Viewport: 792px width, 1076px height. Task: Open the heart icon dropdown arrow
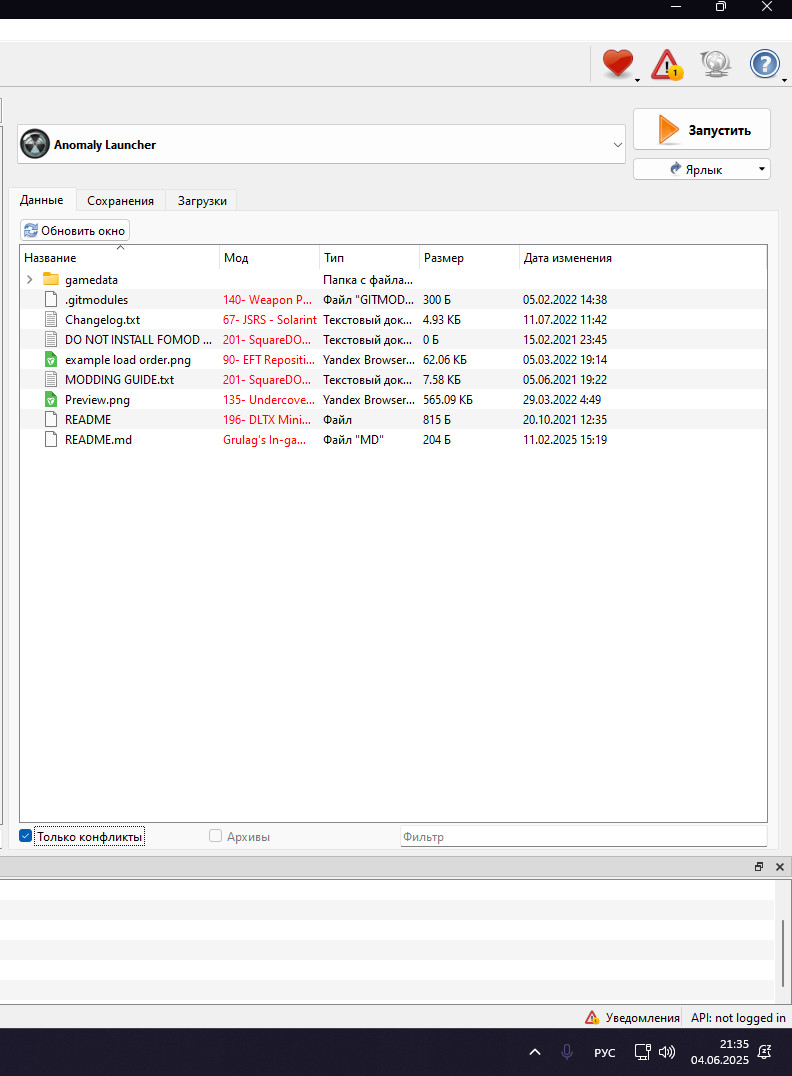(638, 80)
